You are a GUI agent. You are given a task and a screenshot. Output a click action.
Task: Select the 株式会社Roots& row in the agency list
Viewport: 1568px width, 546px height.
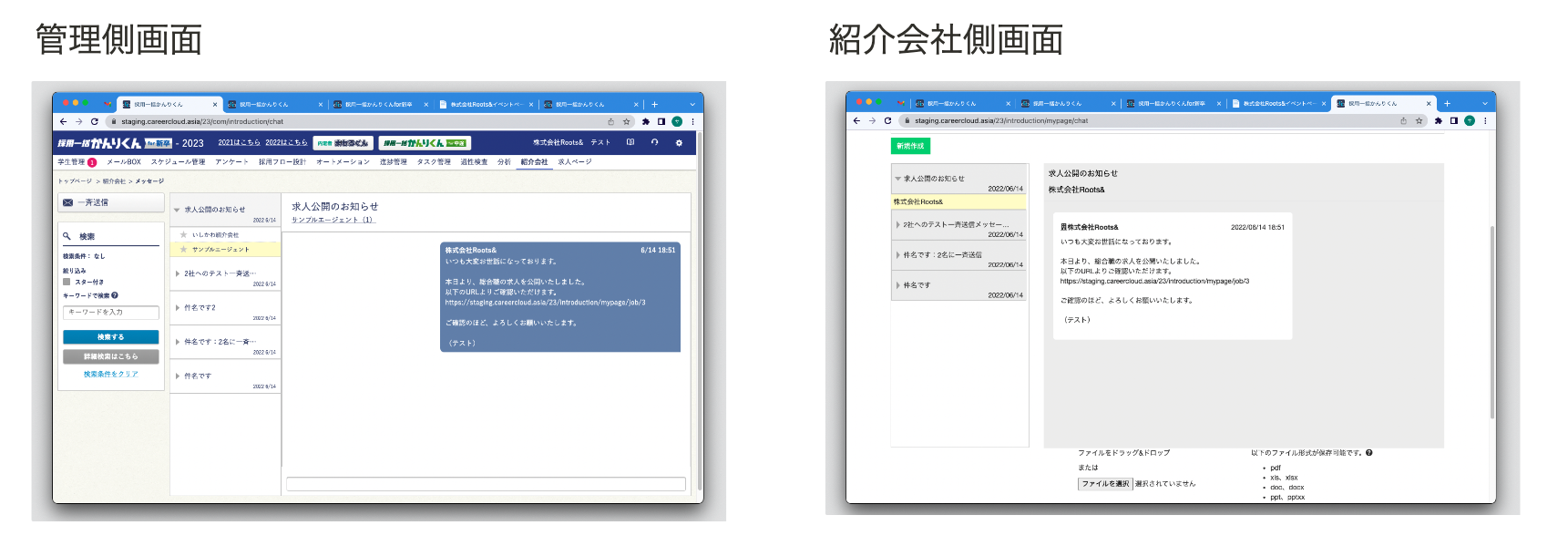tap(959, 201)
